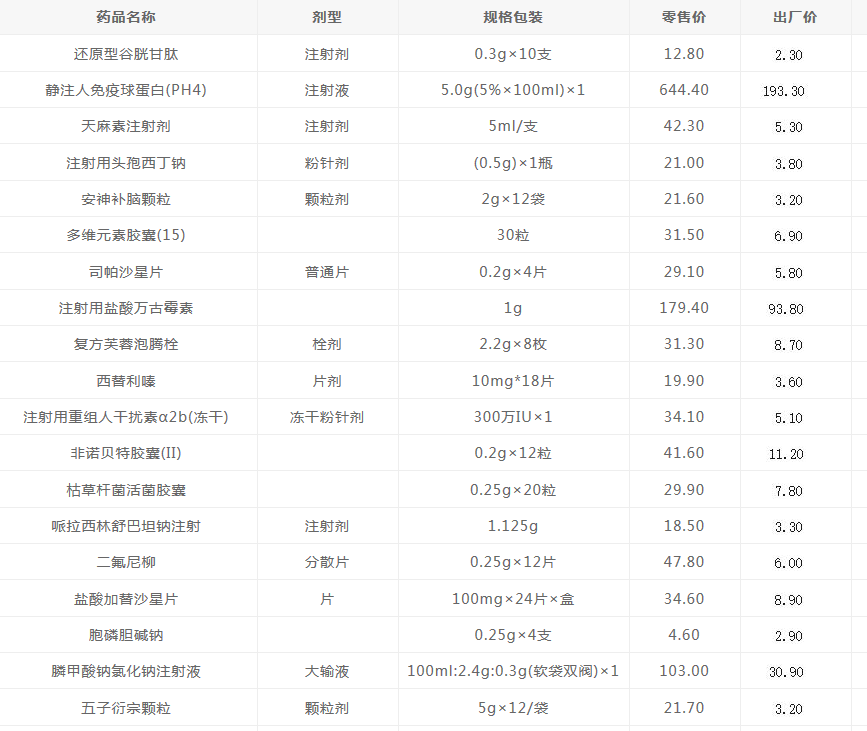Select the 栓剂 dosage form cell
The height and width of the screenshot is (731, 867).
(x=327, y=344)
